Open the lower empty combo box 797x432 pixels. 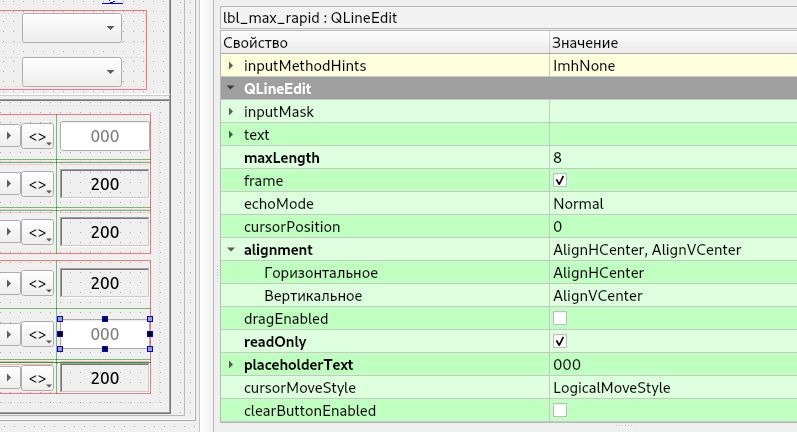click(72, 72)
